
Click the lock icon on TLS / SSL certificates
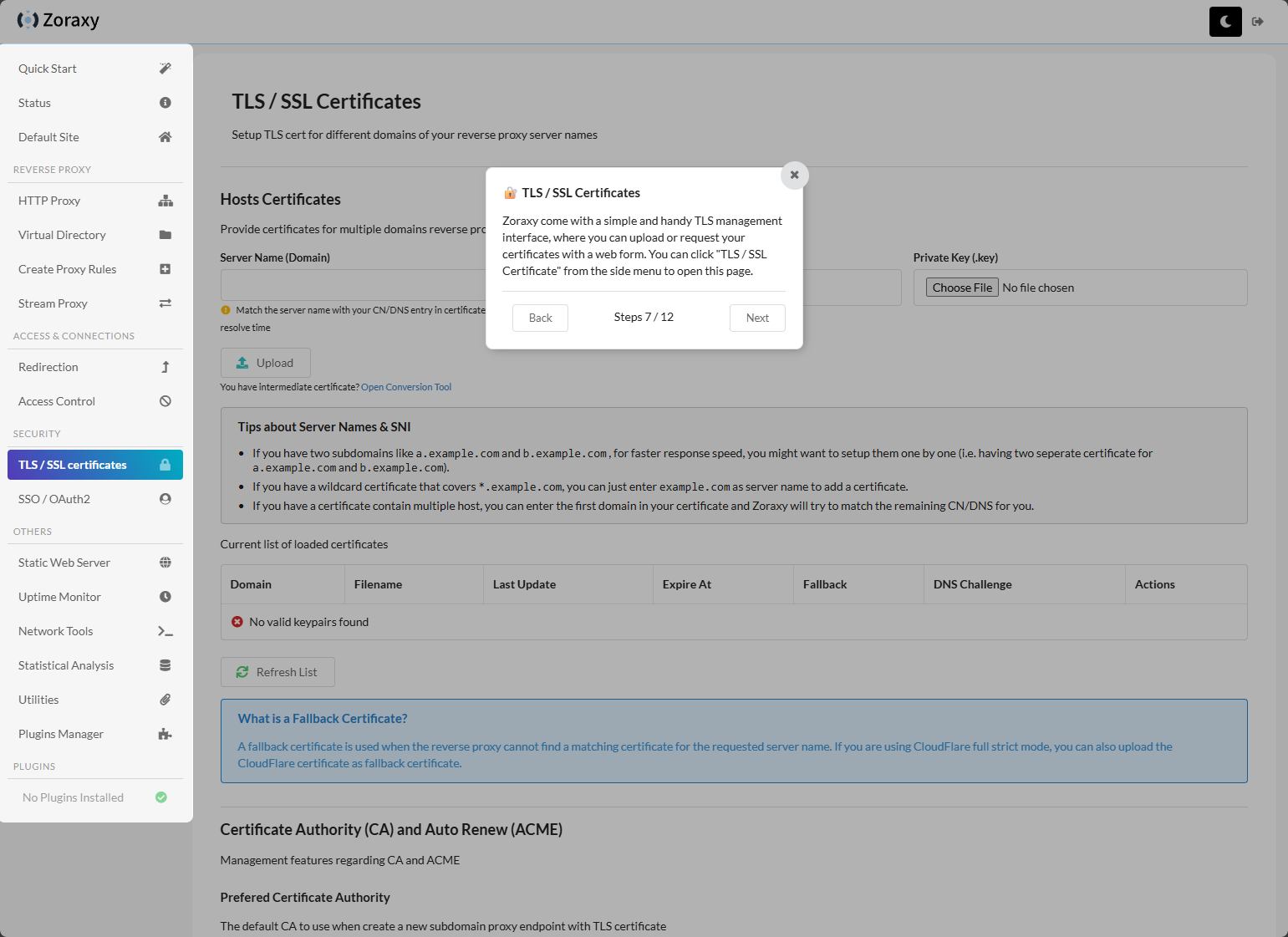tap(165, 465)
